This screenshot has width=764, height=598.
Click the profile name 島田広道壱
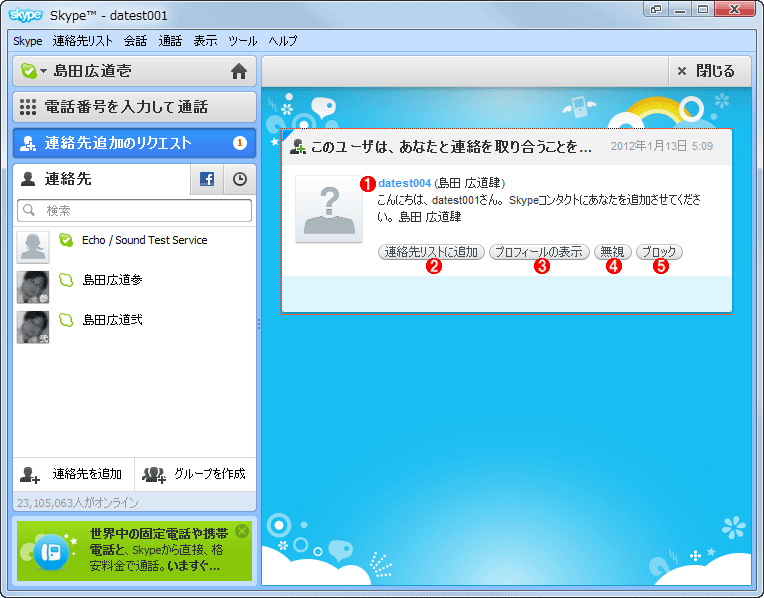tap(92, 71)
